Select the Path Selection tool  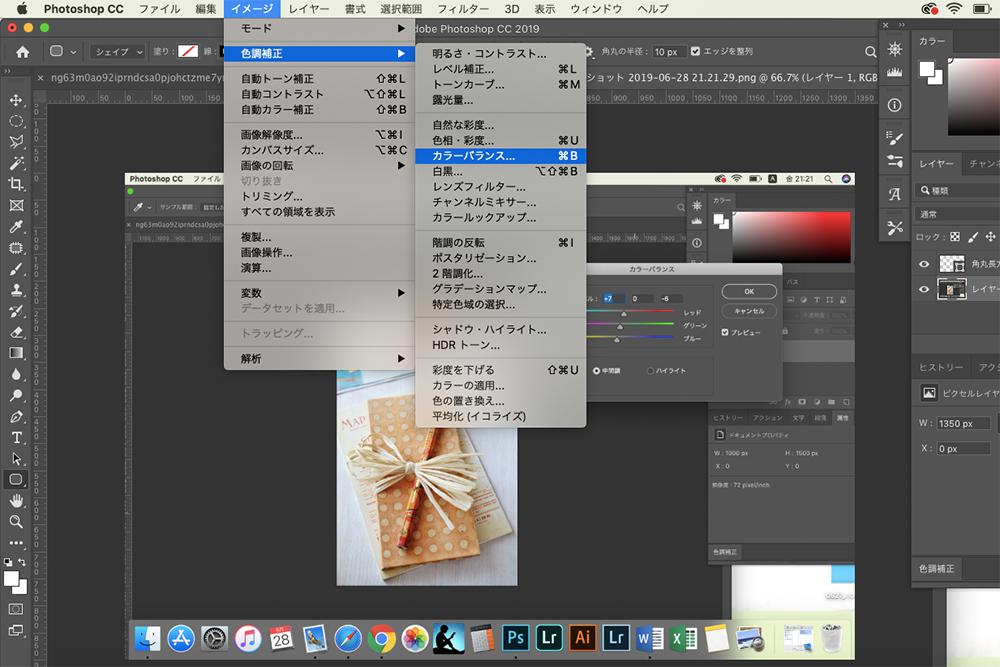coord(16,458)
